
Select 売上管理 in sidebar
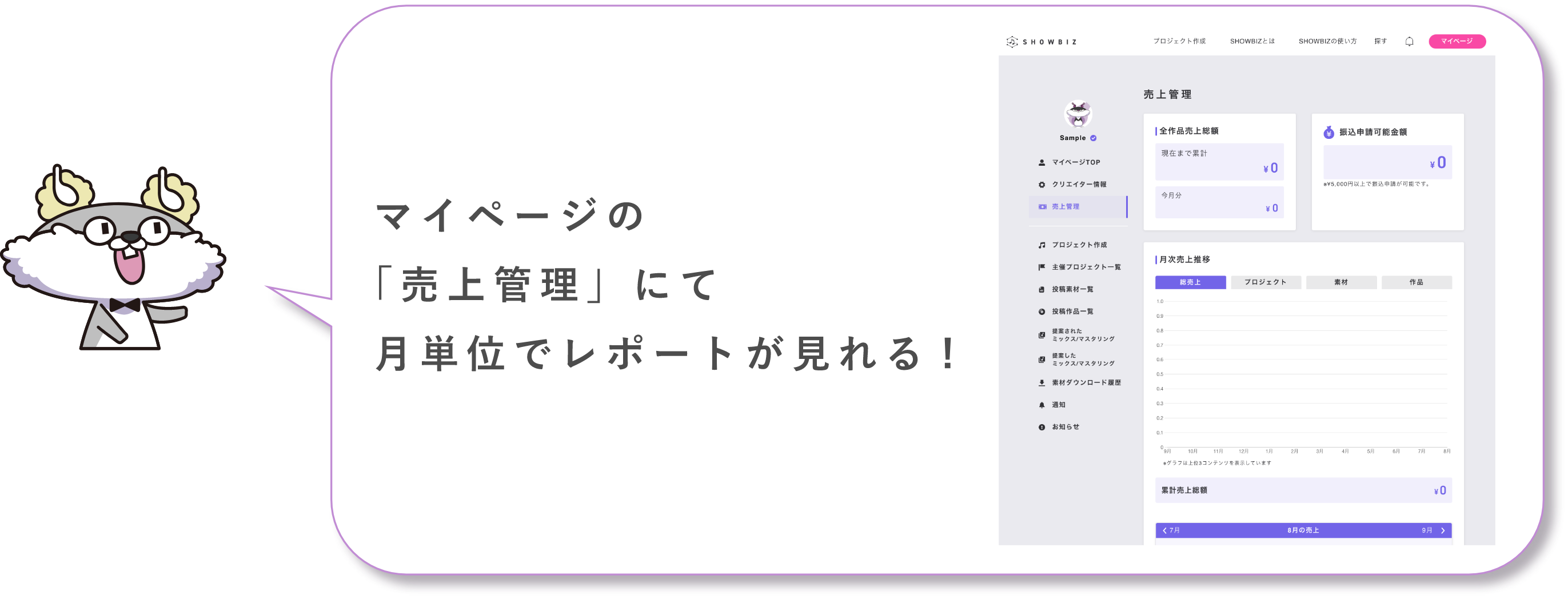click(1078, 206)
